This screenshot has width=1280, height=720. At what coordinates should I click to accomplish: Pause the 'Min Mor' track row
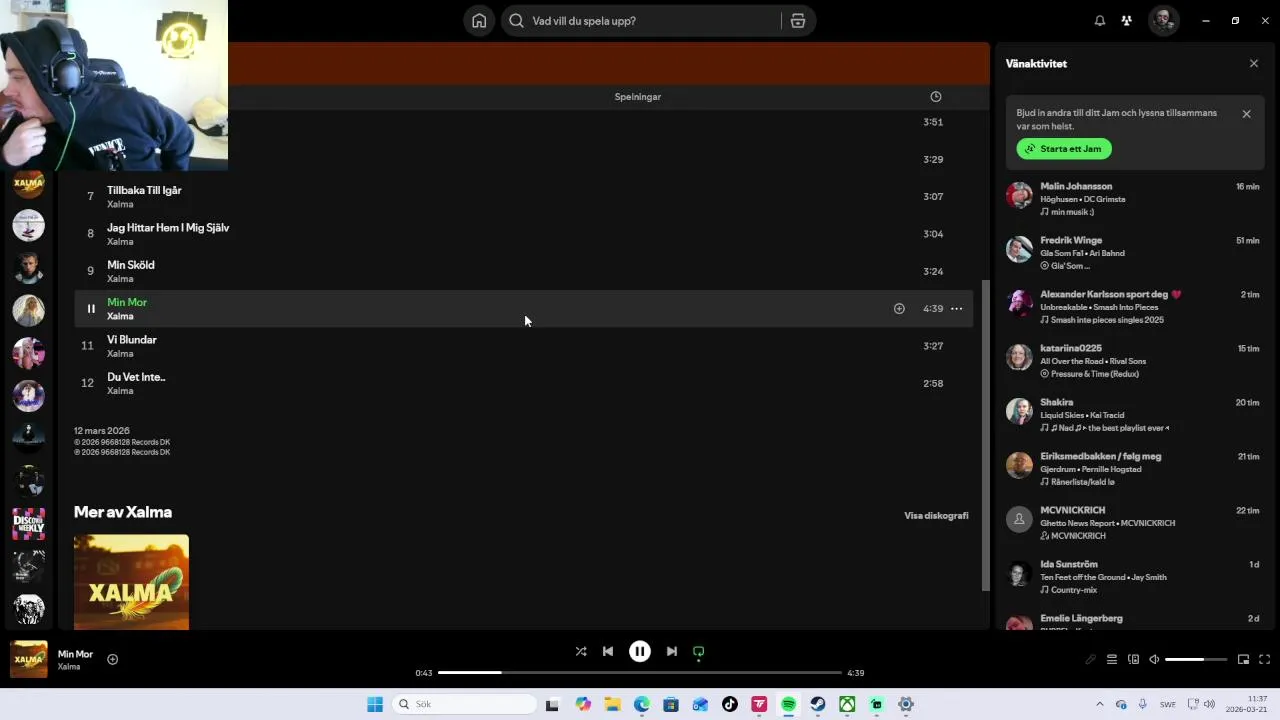91,309
